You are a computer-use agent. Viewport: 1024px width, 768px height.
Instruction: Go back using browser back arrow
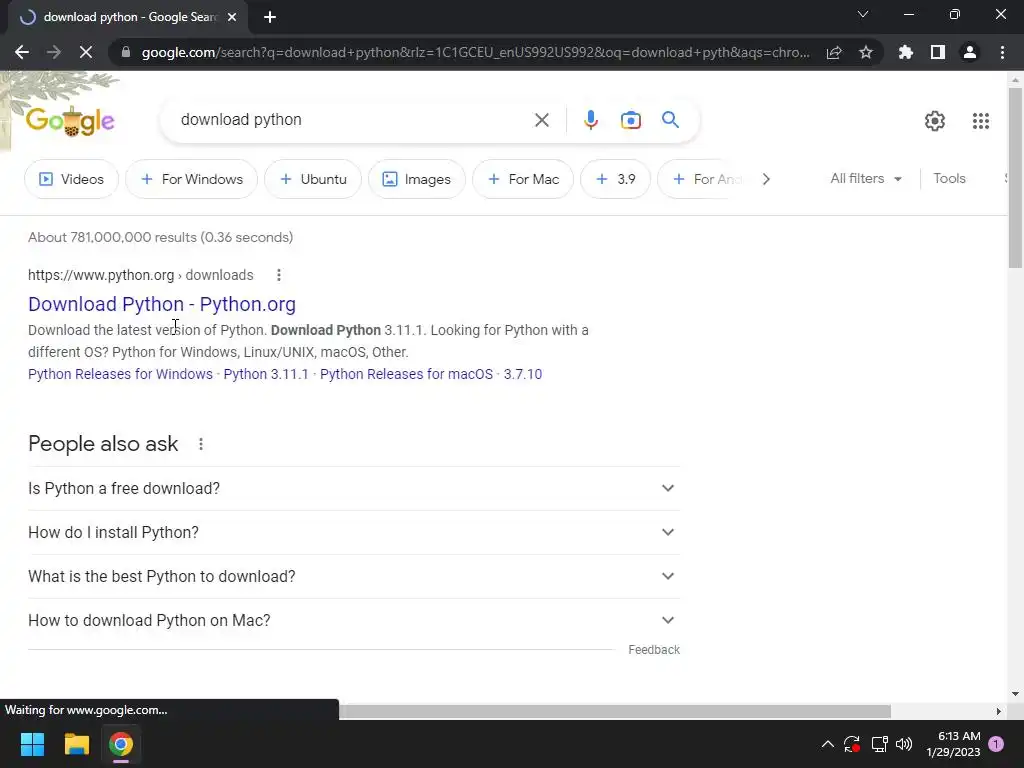tap(22, 52)
